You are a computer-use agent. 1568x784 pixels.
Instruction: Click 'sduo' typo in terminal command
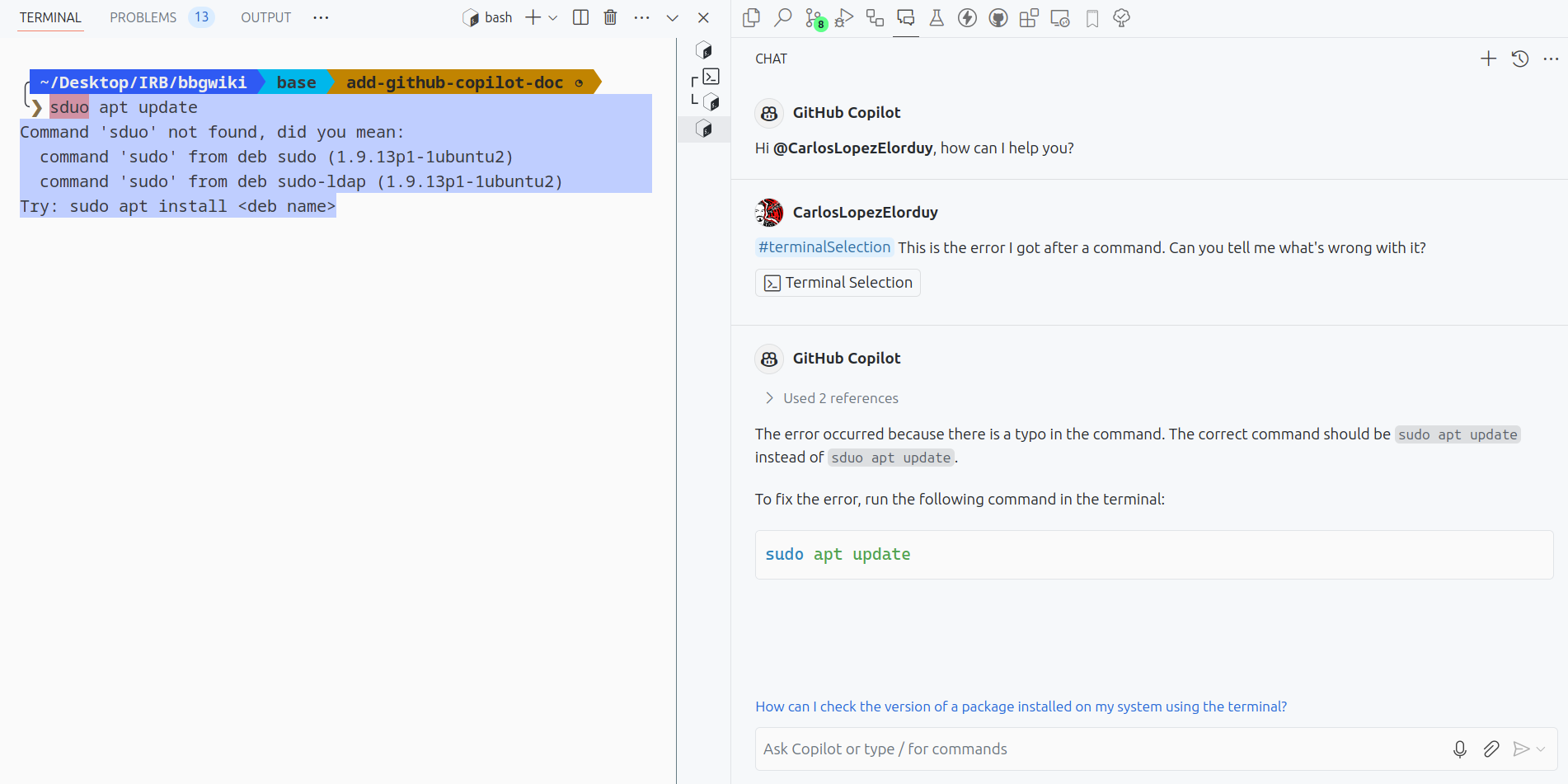tap(69, 107)
